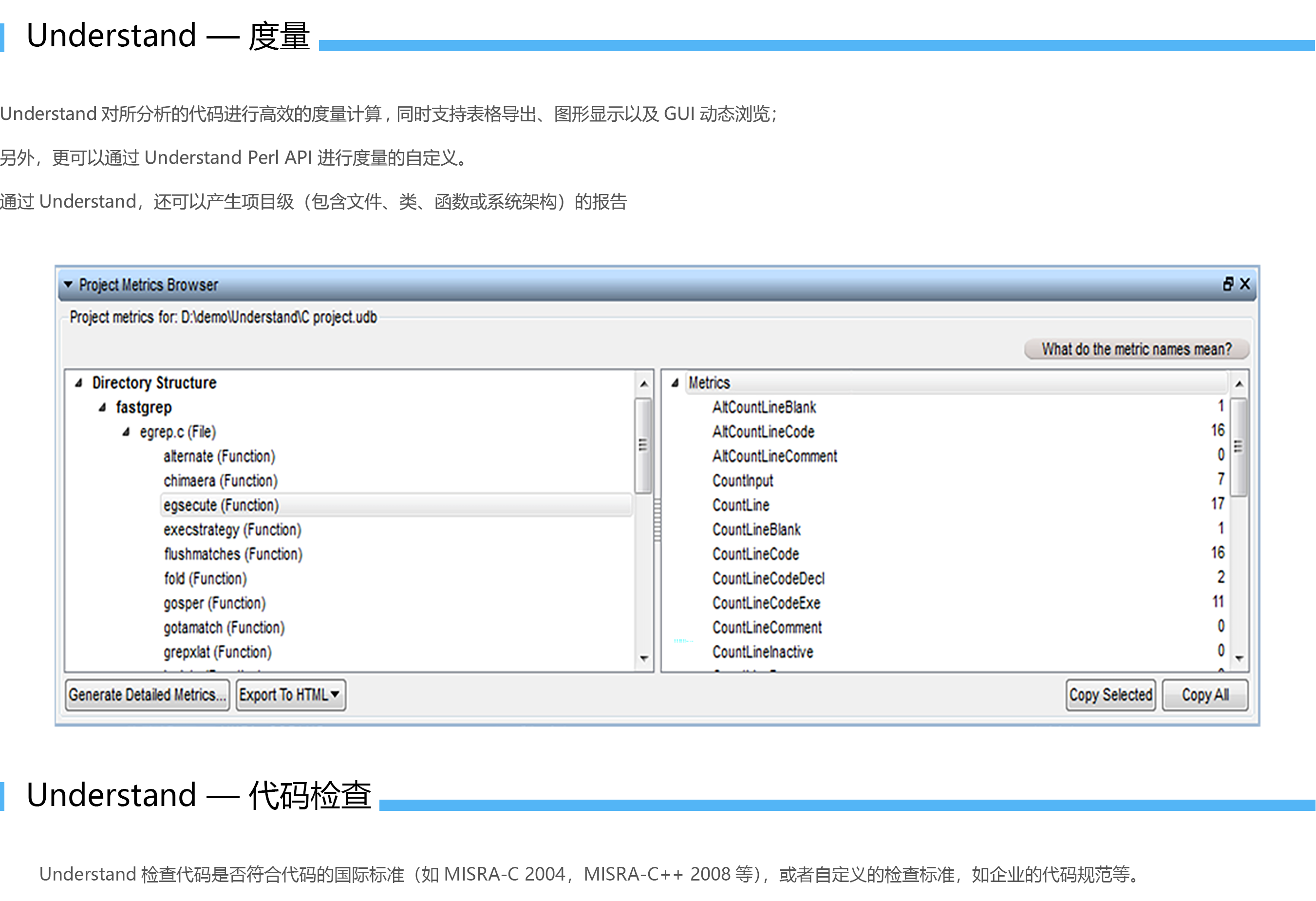Viewport: 1316px width, 901px height.
Task: Collapse the Metrics tree node
Action: pos(675,383)
